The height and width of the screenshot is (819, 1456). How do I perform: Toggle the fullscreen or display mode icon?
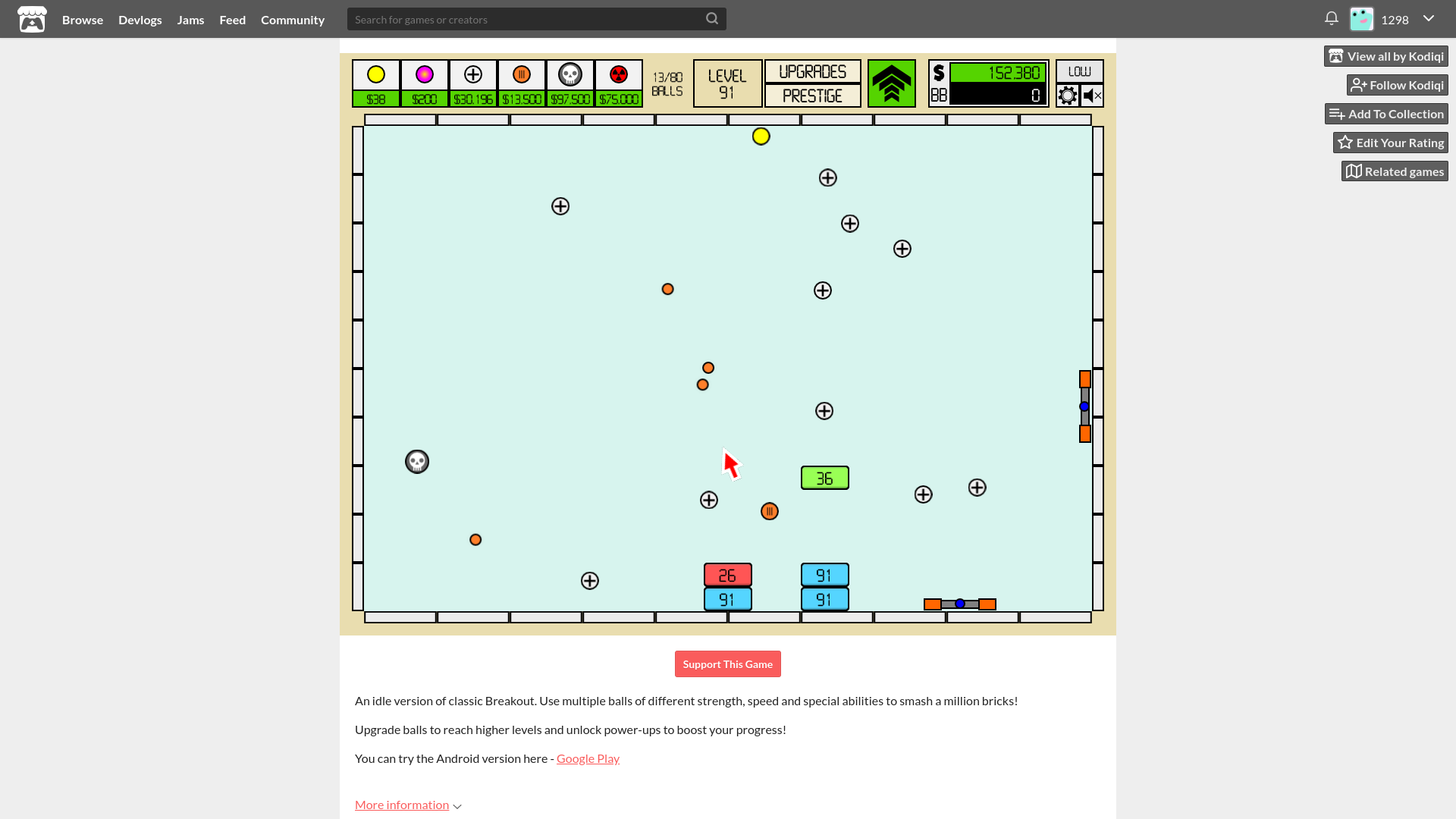(x=1079, y=71)
